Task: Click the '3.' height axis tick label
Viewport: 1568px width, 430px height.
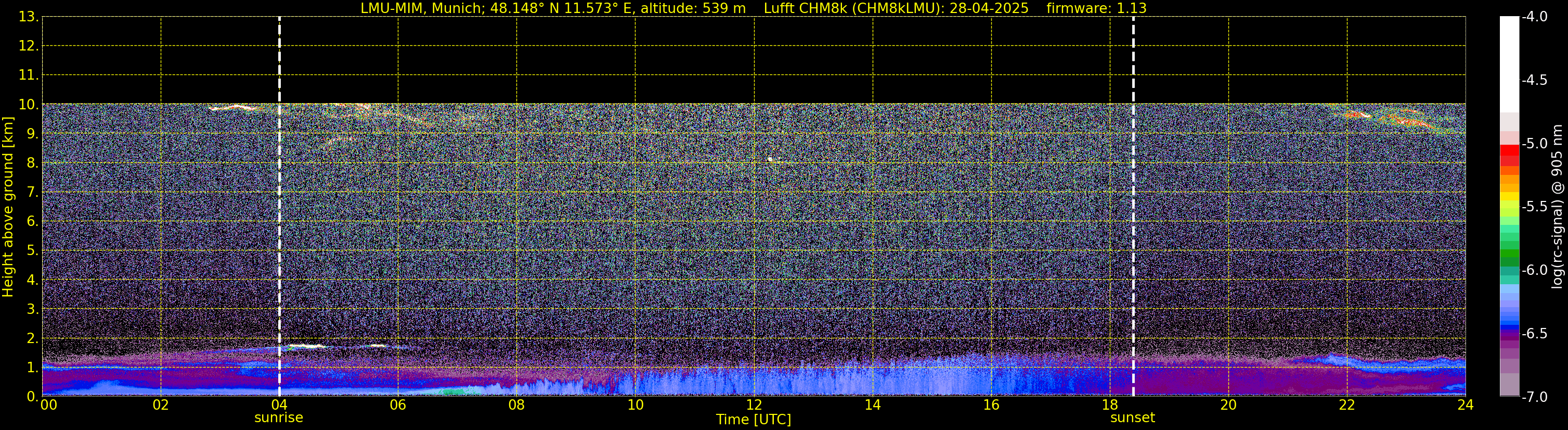Action: click(x=33, y=309)
